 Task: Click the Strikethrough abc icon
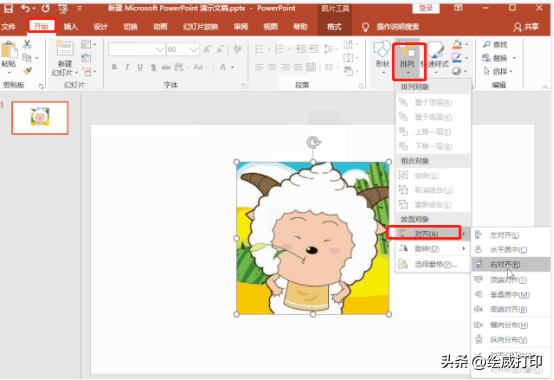click(166, 67)
